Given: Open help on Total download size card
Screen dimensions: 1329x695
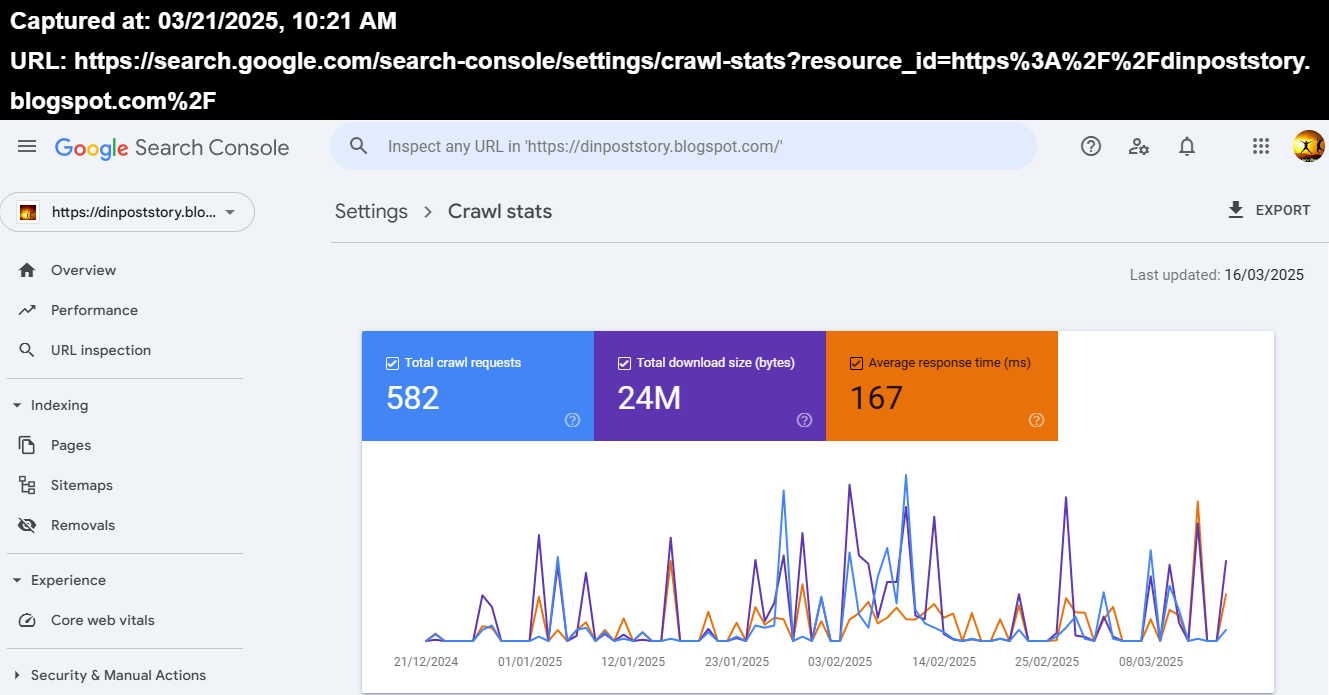Looking at the screenshot, I should (804, 420).
